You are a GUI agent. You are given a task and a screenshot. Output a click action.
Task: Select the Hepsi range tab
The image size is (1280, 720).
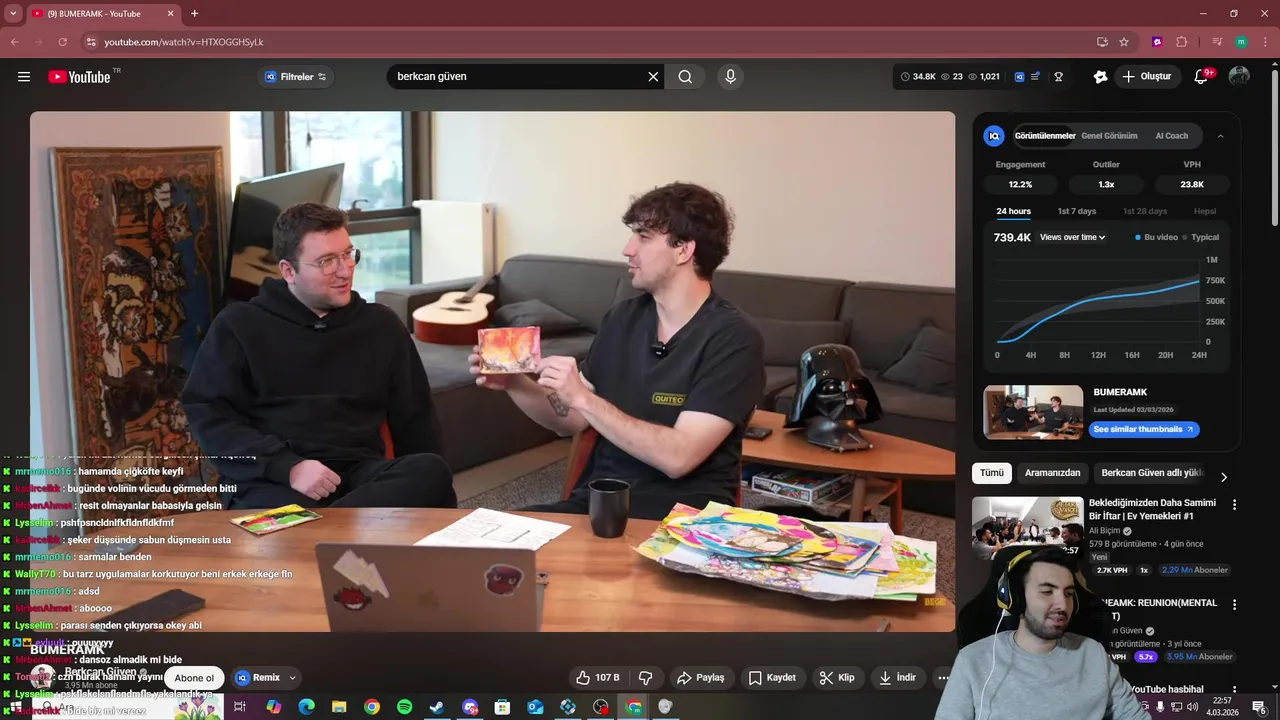(1205, 212)
